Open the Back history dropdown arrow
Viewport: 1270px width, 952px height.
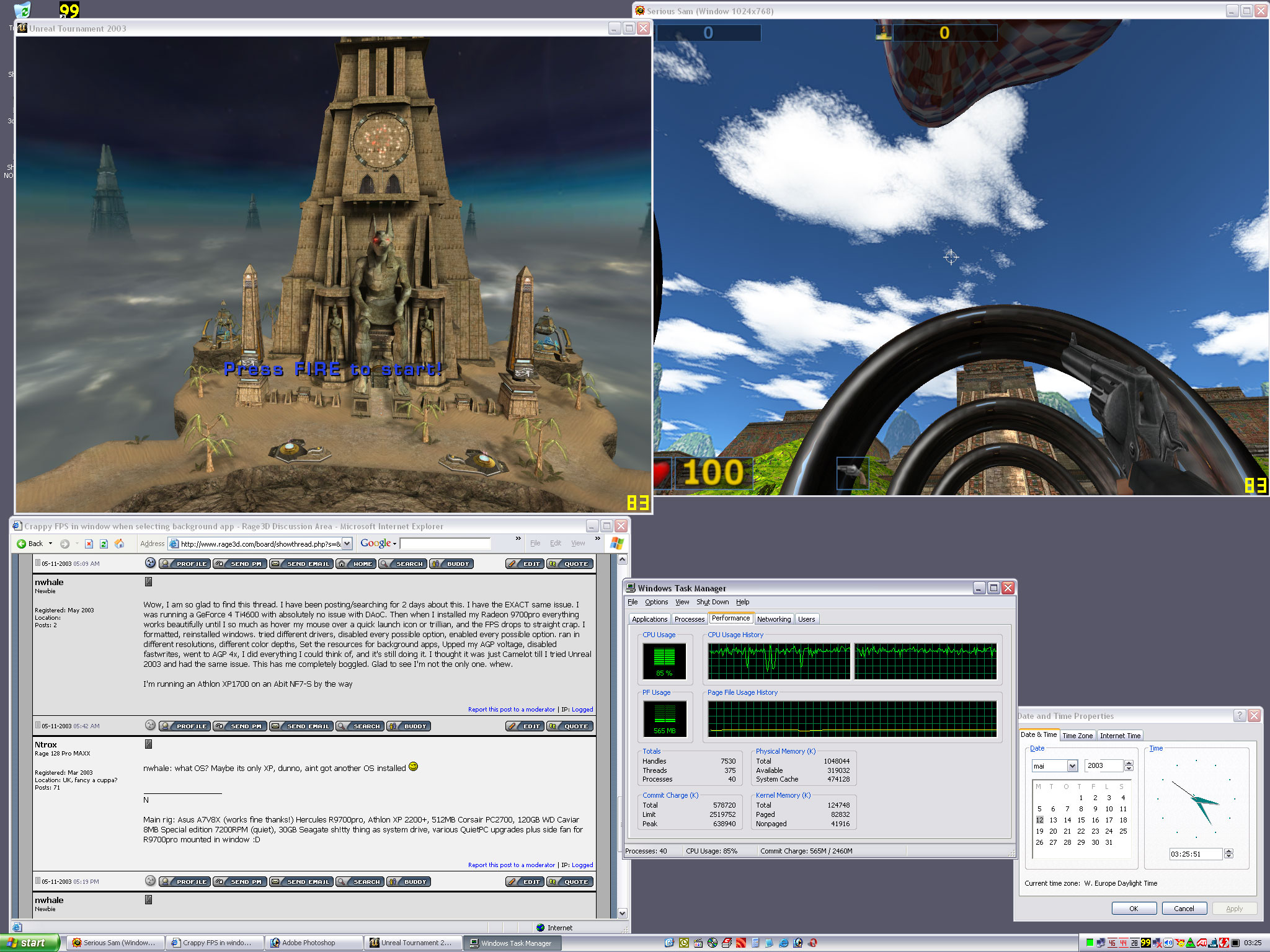point(50,544)
